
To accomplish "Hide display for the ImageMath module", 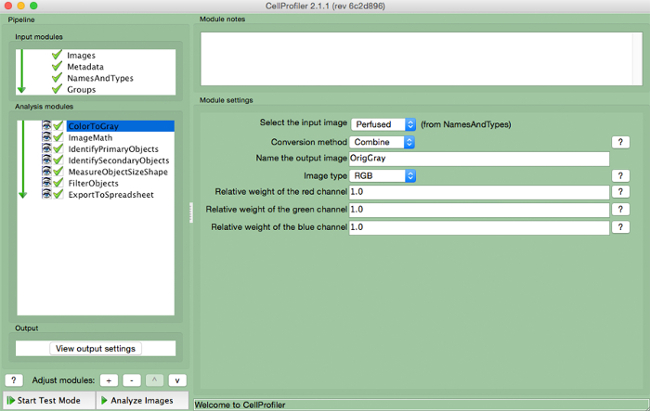I will pyautogui.click(x=46, y=138).
